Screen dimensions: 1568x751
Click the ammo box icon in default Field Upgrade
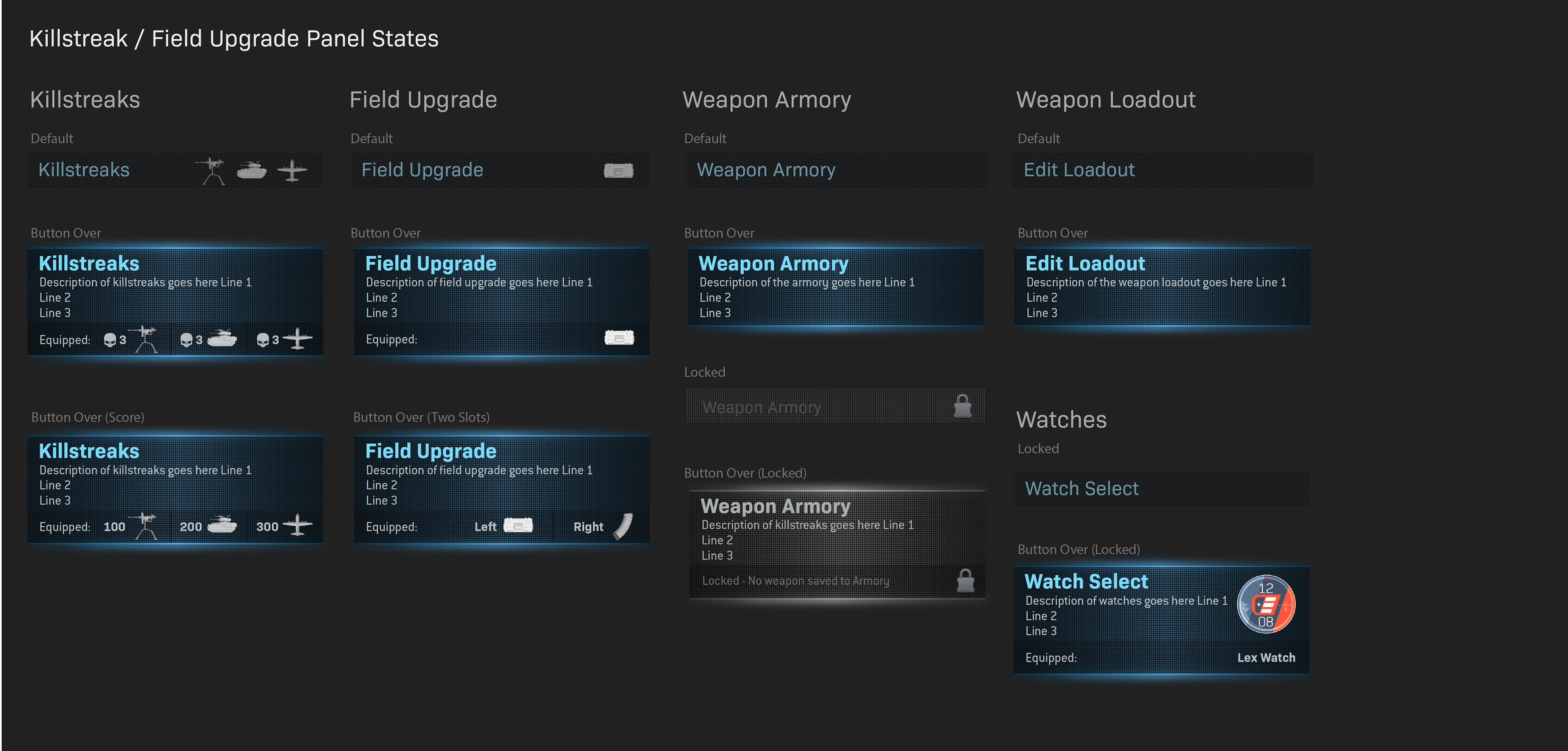(619, 170)
